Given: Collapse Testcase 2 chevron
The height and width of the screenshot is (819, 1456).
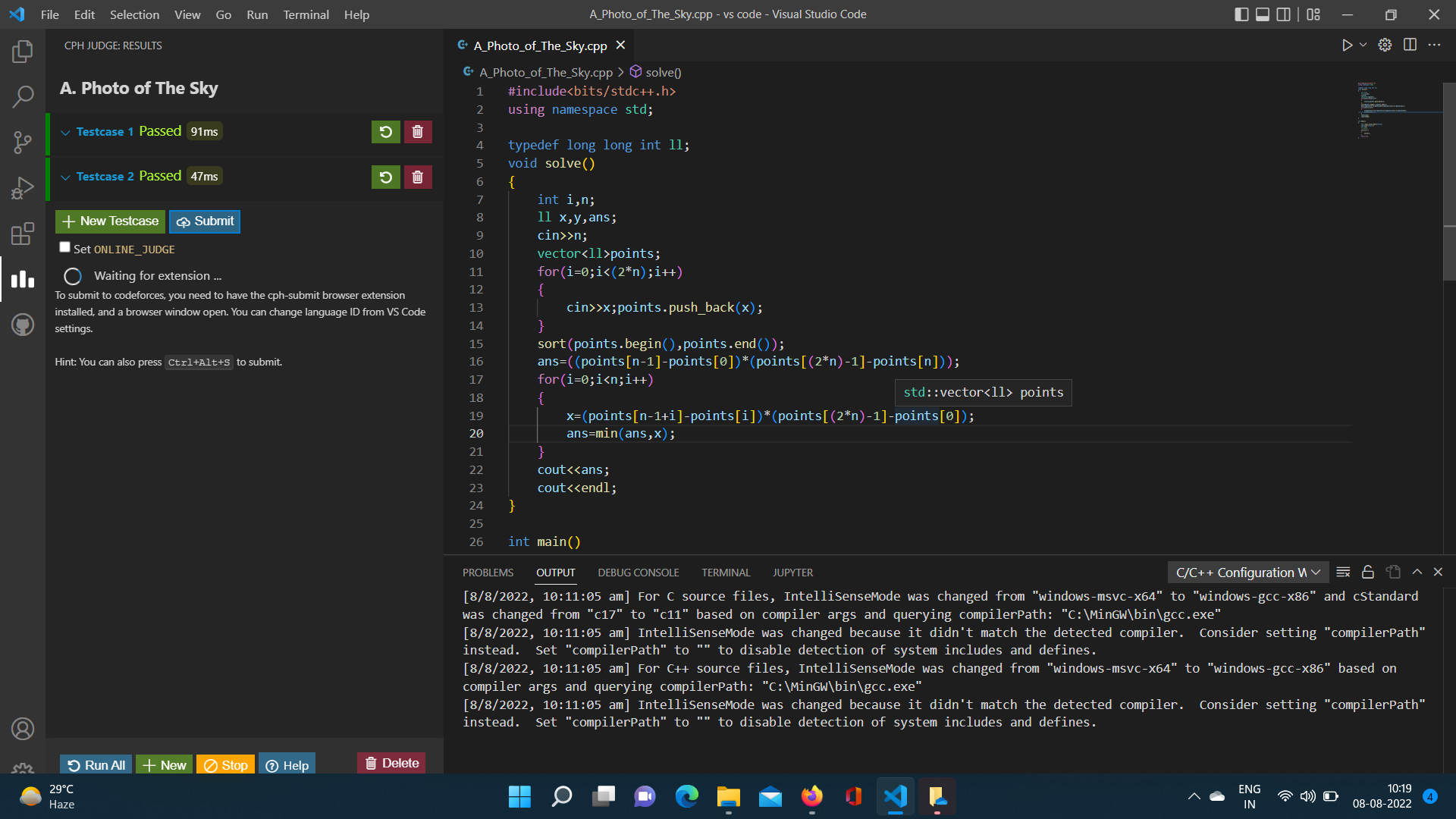Looking at the screenshot, I should [x=66, y=177].
